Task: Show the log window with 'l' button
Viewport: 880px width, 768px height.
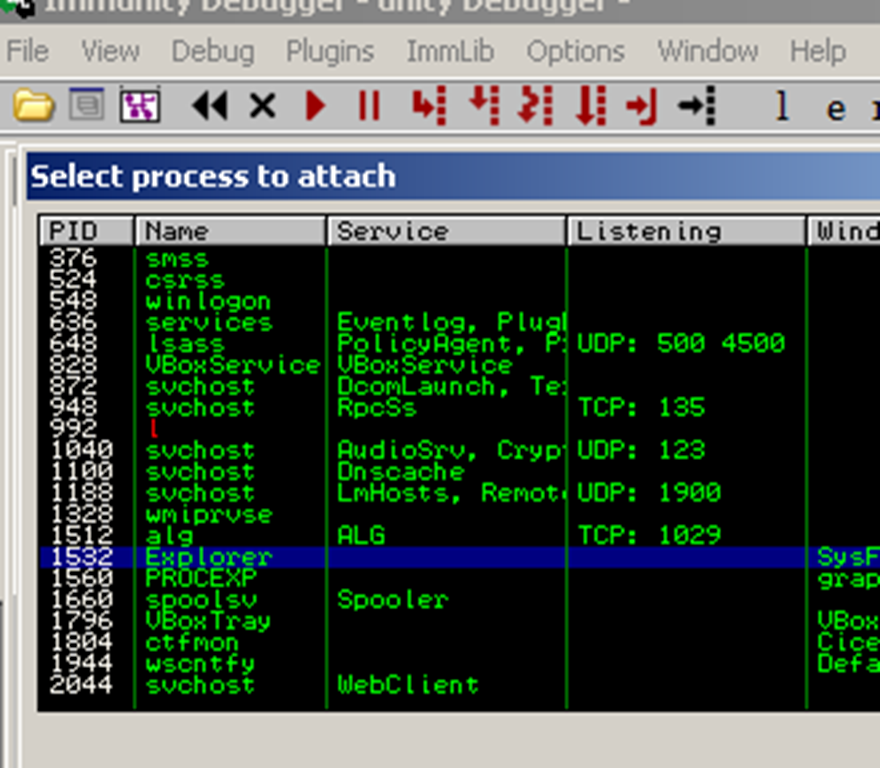Action: 782,106
